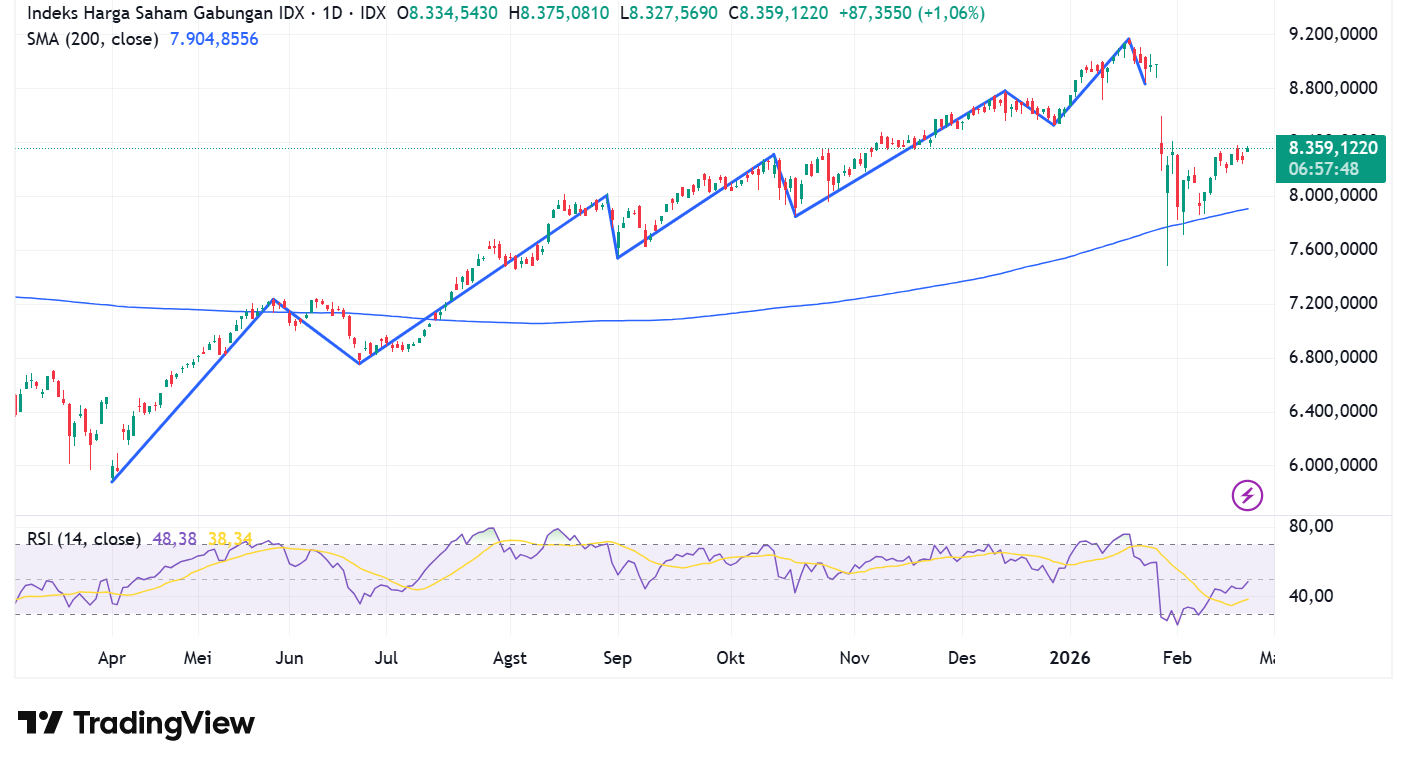Select the RSI (14, close) indicator legend
The height and width of the screenshot is (768, 1407).
tap(84, 539)
